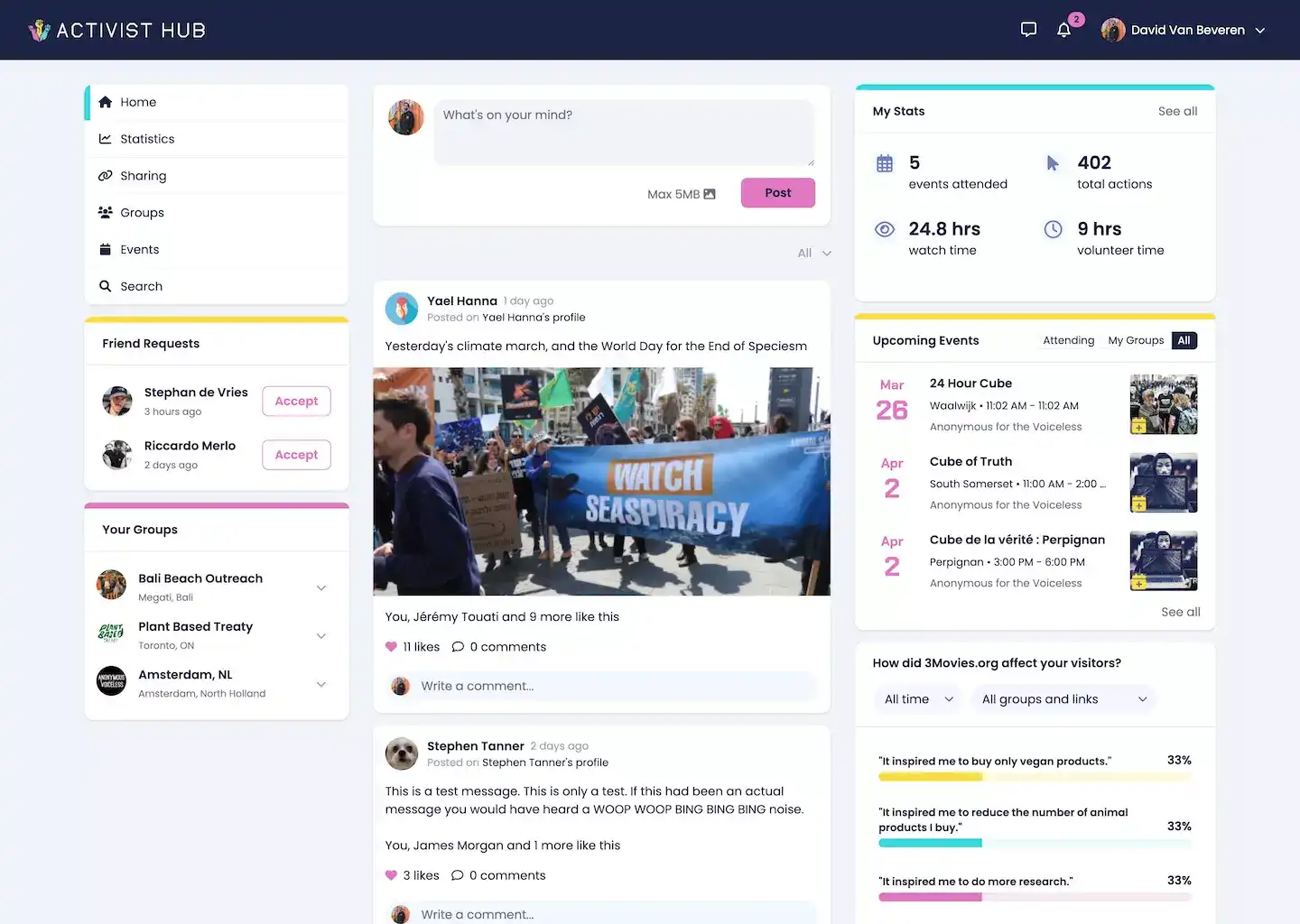
Task: Open Search from the sidebar
Action: coord(141,286)
